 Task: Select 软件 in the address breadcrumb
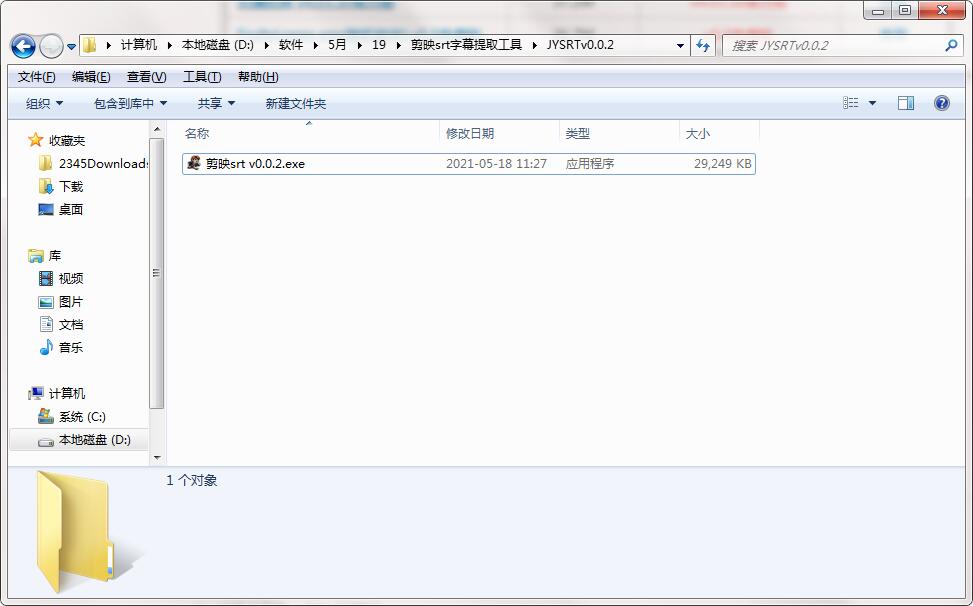tap(291, 45)
